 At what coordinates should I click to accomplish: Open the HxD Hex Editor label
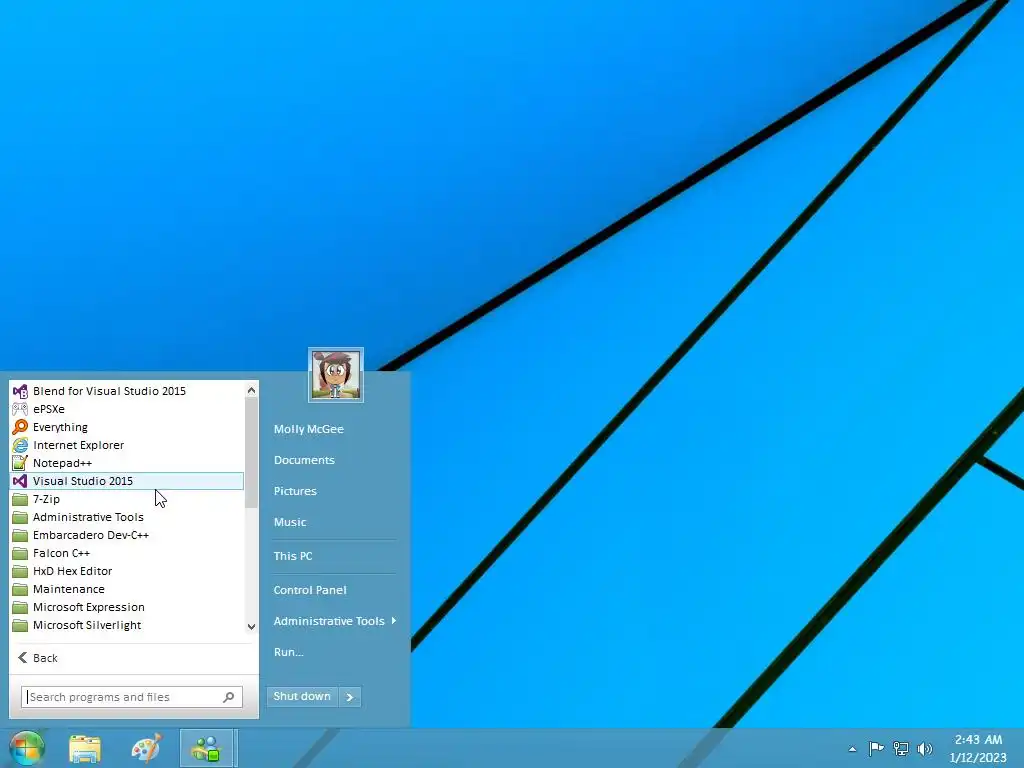72,571
